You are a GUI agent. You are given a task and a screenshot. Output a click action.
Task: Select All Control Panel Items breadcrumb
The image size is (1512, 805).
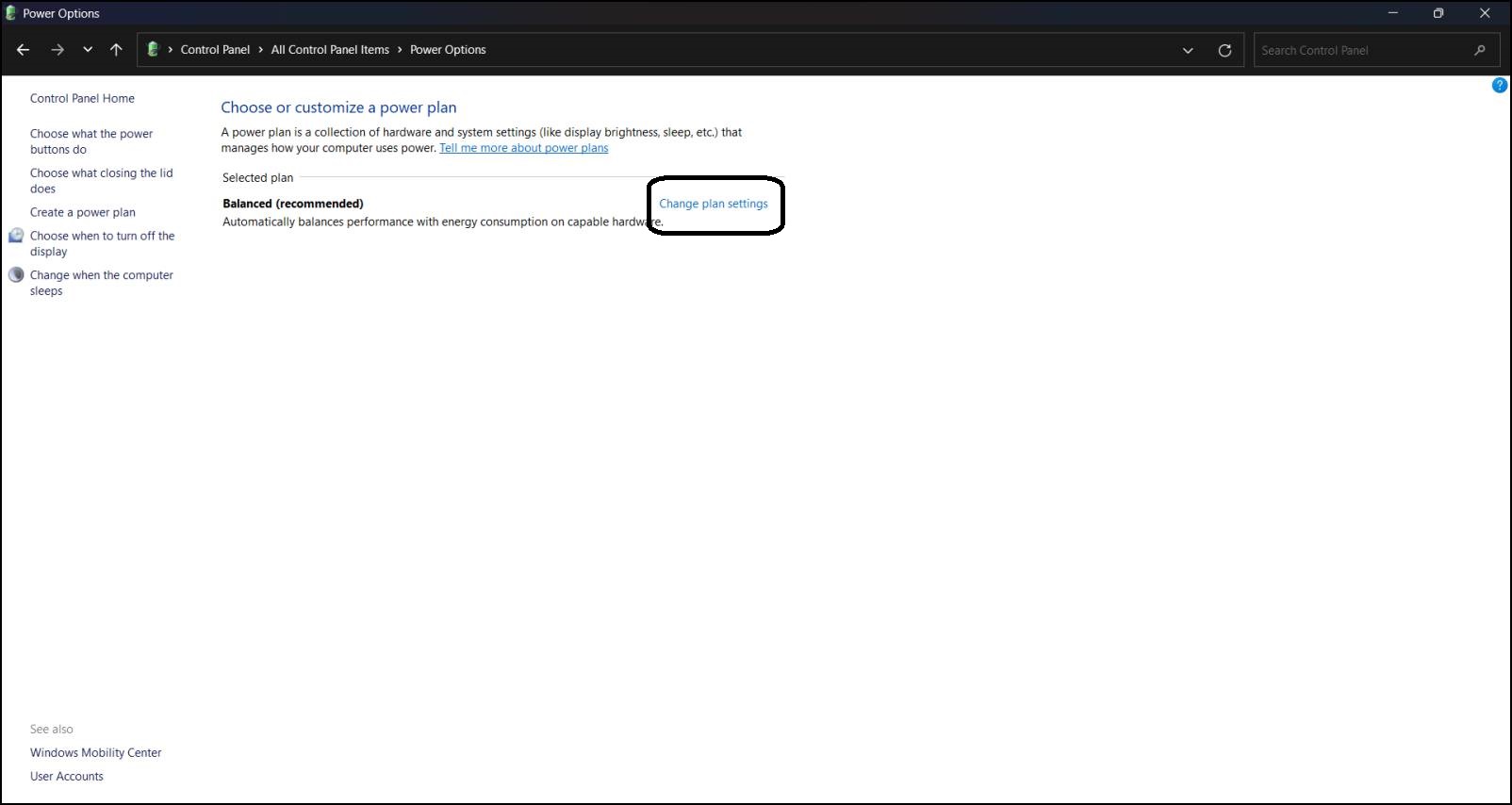[330, 50]
